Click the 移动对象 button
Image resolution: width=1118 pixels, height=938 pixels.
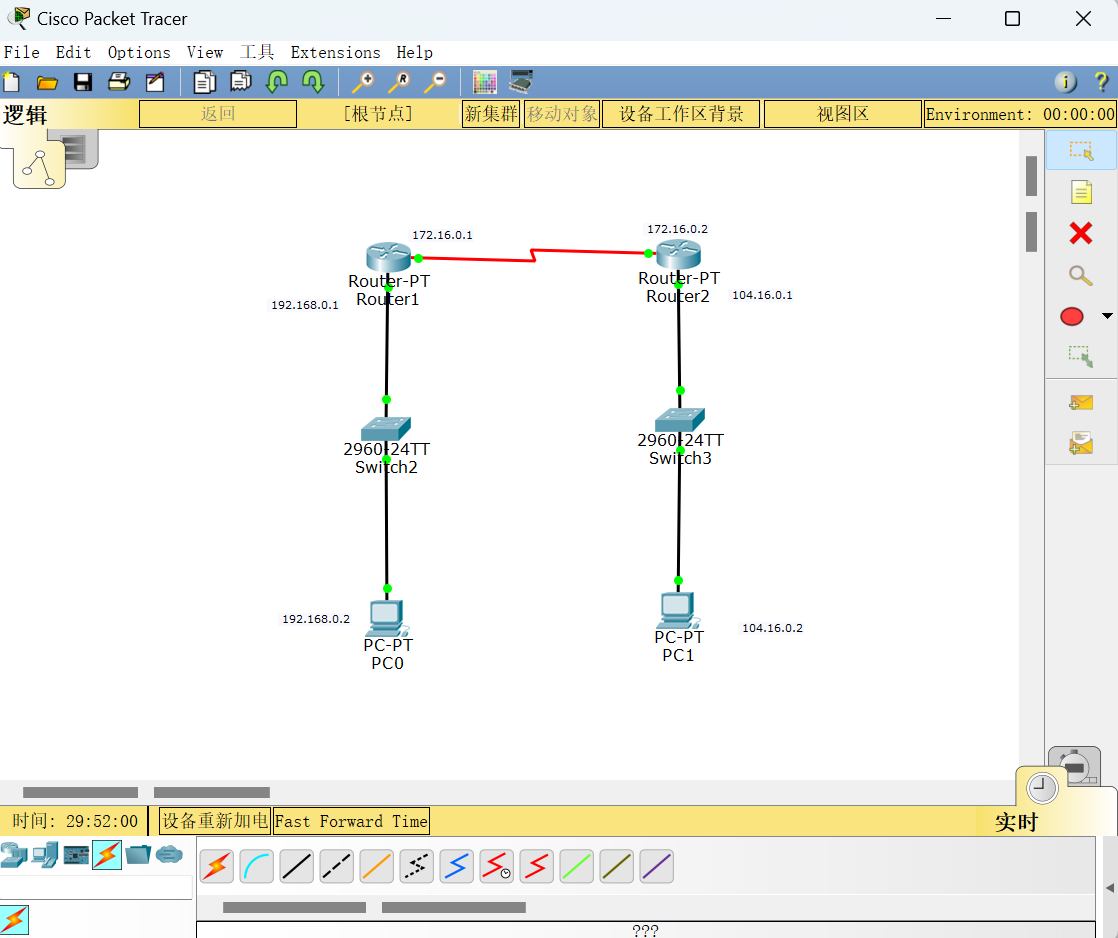coord(562,114)
